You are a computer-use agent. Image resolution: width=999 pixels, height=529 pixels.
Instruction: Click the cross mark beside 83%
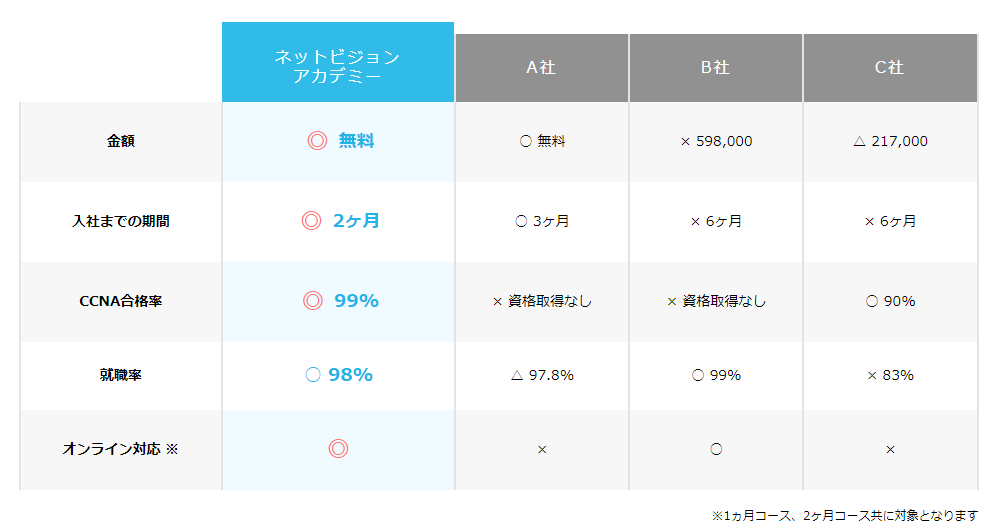(x=871, y=376)
